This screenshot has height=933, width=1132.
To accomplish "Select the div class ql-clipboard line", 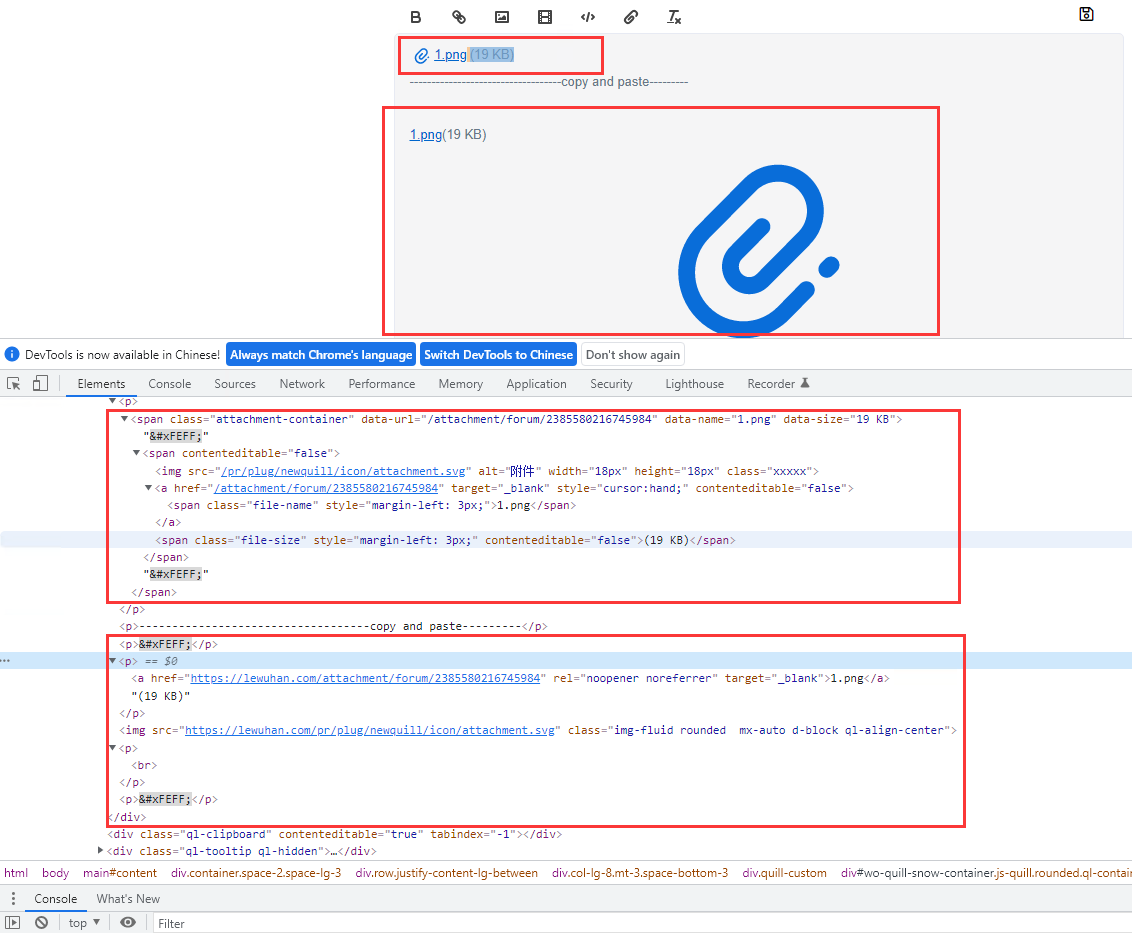I will (335, 834).
